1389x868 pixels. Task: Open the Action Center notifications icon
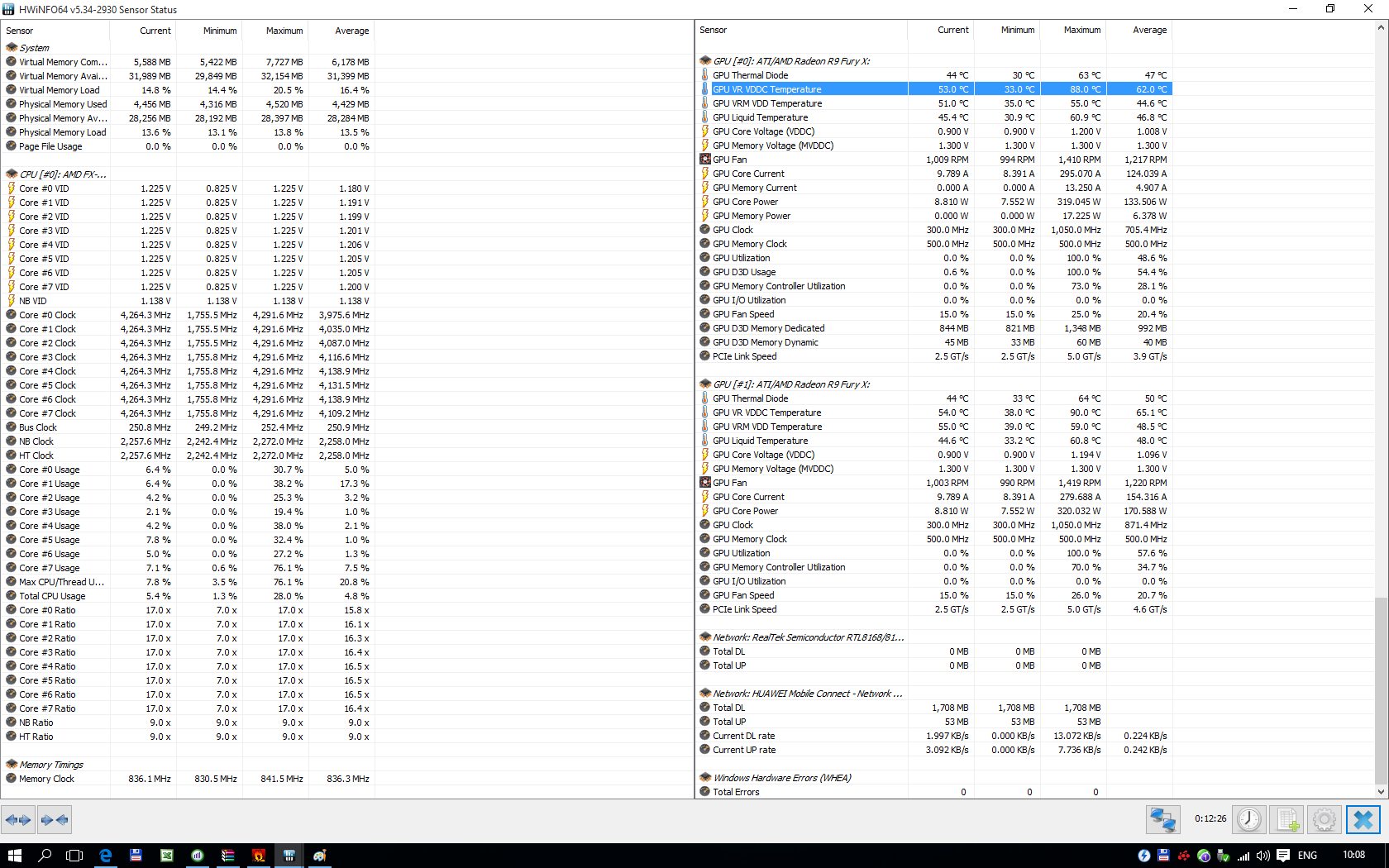point(1283,856)
